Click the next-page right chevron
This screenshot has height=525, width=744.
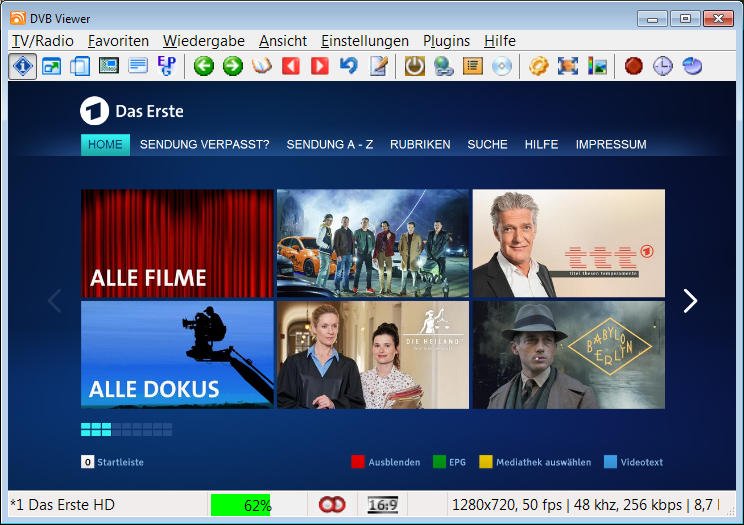690,300
